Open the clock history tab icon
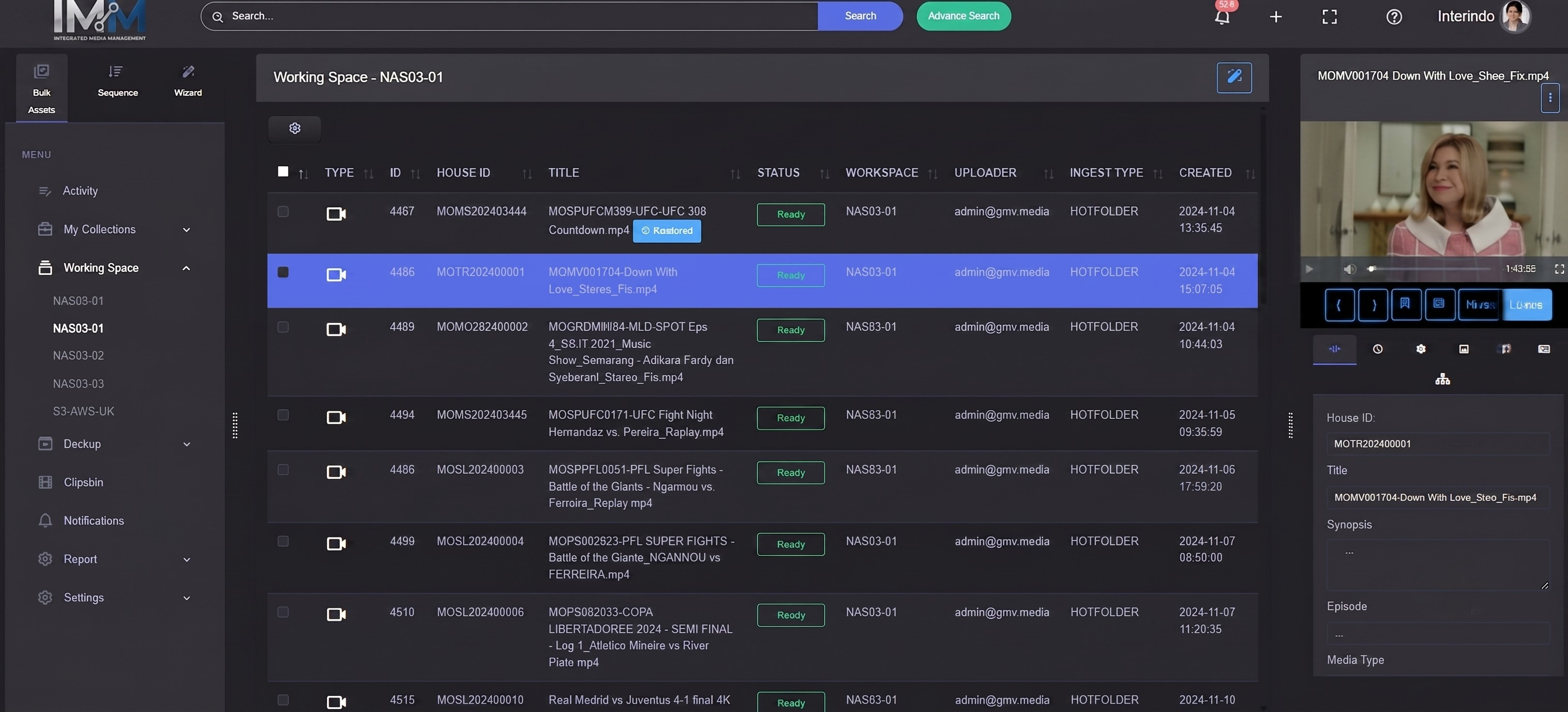This screenshot has width=1568, height=712. click(x=1378, y=349)
